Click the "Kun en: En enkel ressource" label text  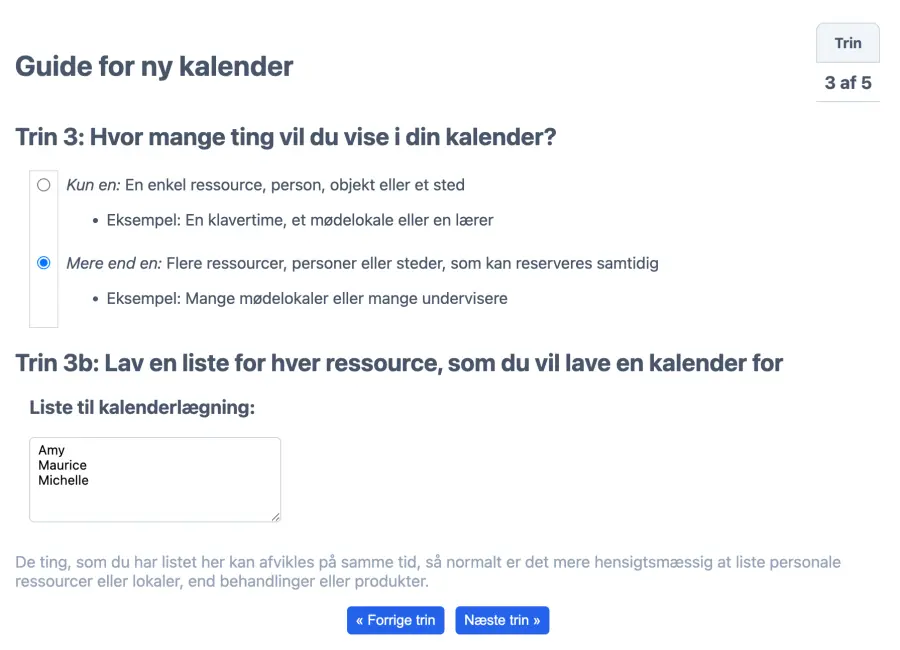[x=265, y=185]
